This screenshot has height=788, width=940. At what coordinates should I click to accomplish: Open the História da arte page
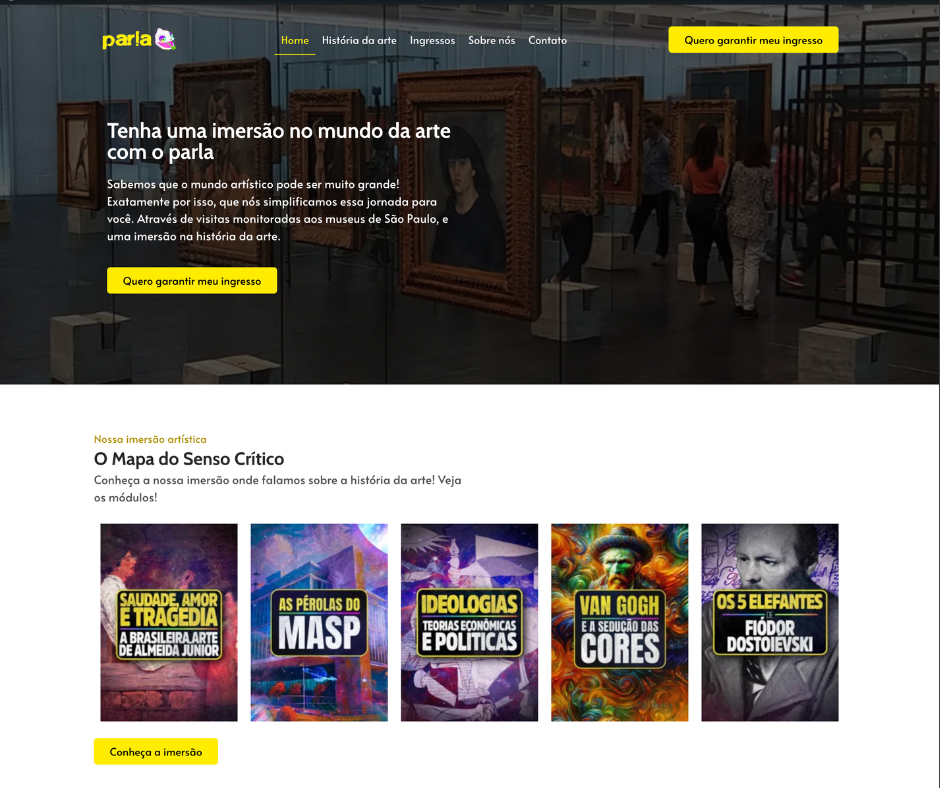359,40
